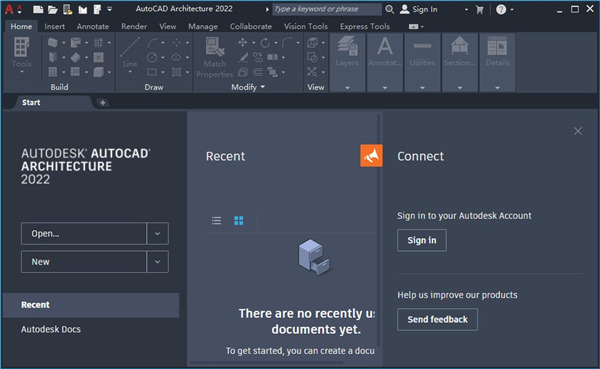The width and height of the screenshot is (600, 369).
Task: Switch to the Manage ribbon tab
Action: 203,26
